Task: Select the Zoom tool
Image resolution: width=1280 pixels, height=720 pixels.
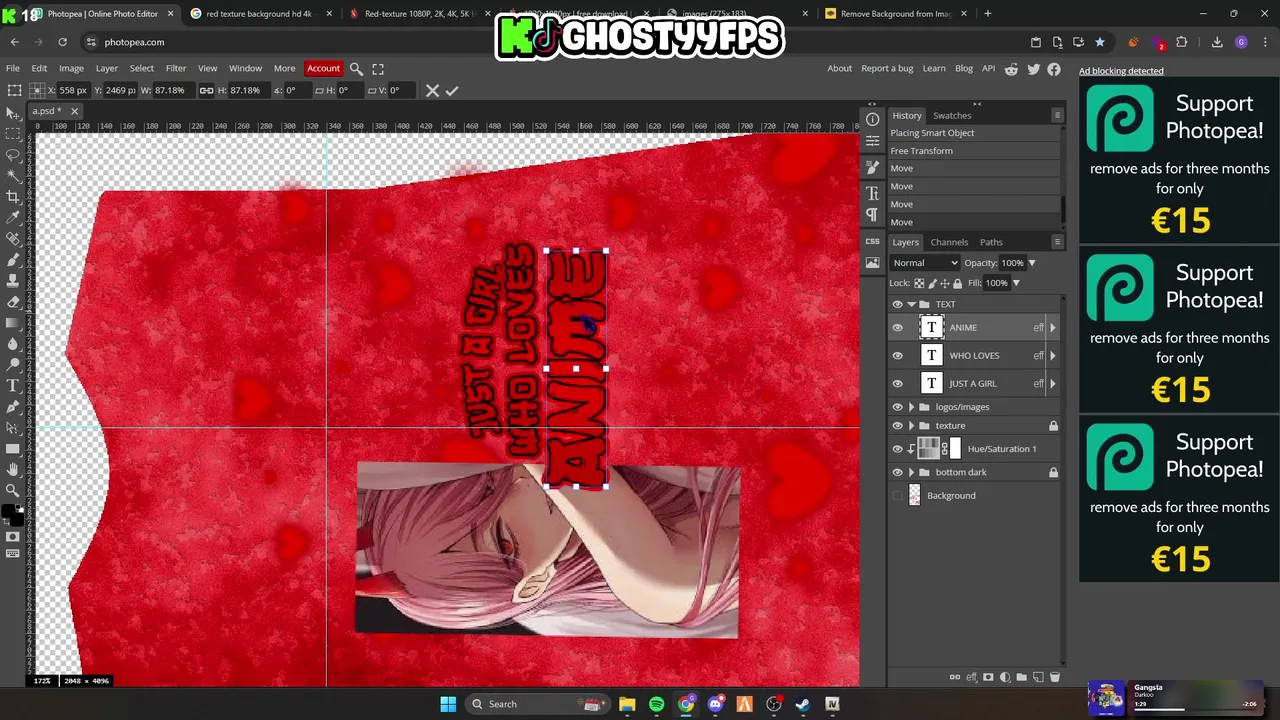Action: click(x=13, y=490)
